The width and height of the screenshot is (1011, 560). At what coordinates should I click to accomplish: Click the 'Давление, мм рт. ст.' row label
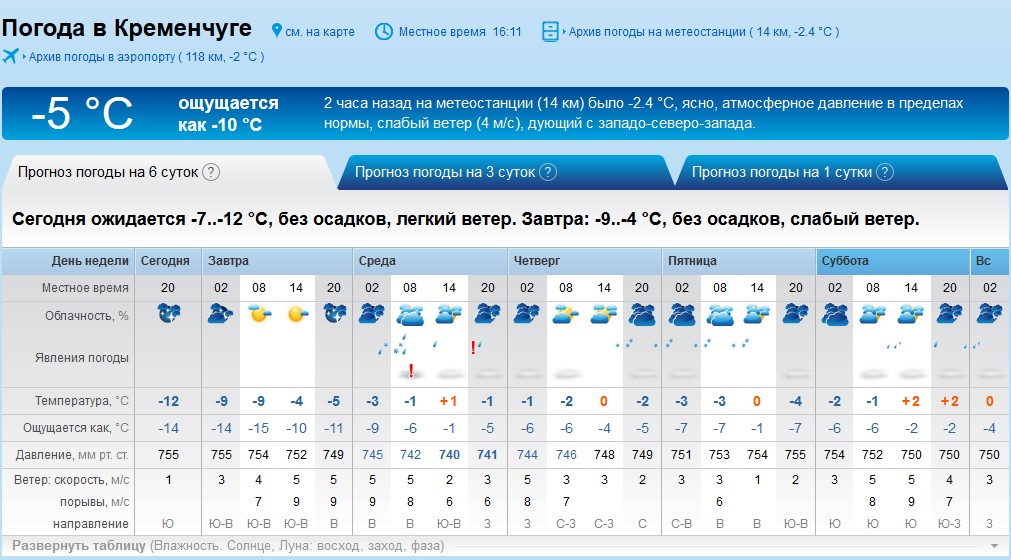pos(75,454)
